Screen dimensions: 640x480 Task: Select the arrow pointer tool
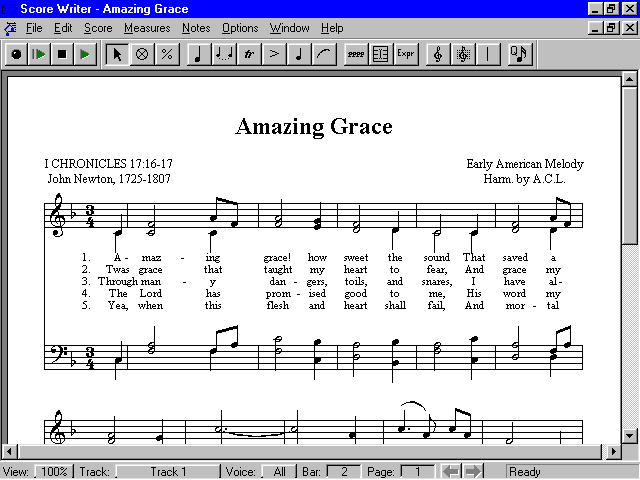coord(117,54)
